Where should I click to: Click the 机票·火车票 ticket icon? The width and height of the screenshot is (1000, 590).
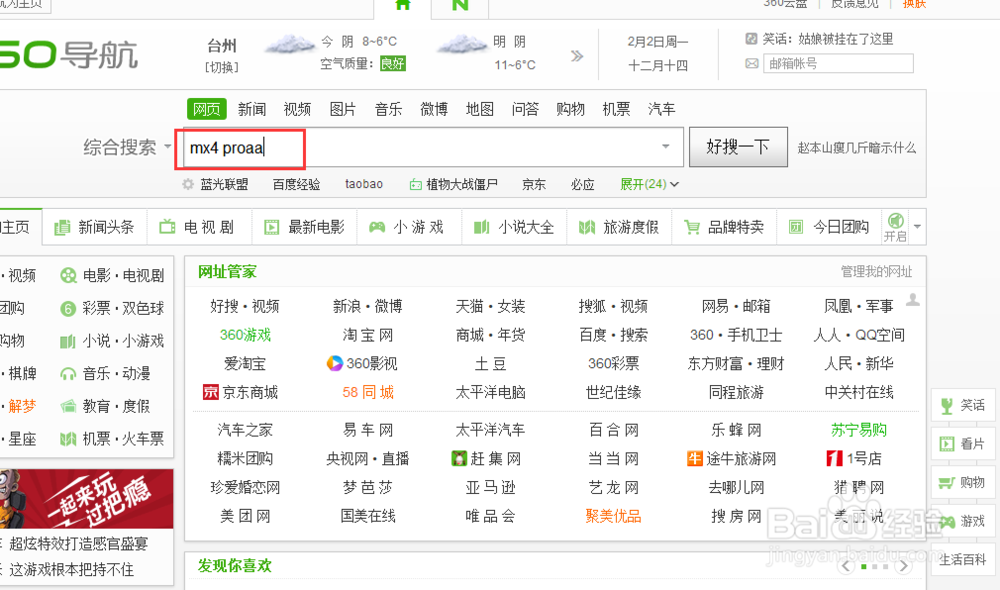(68, 439)
